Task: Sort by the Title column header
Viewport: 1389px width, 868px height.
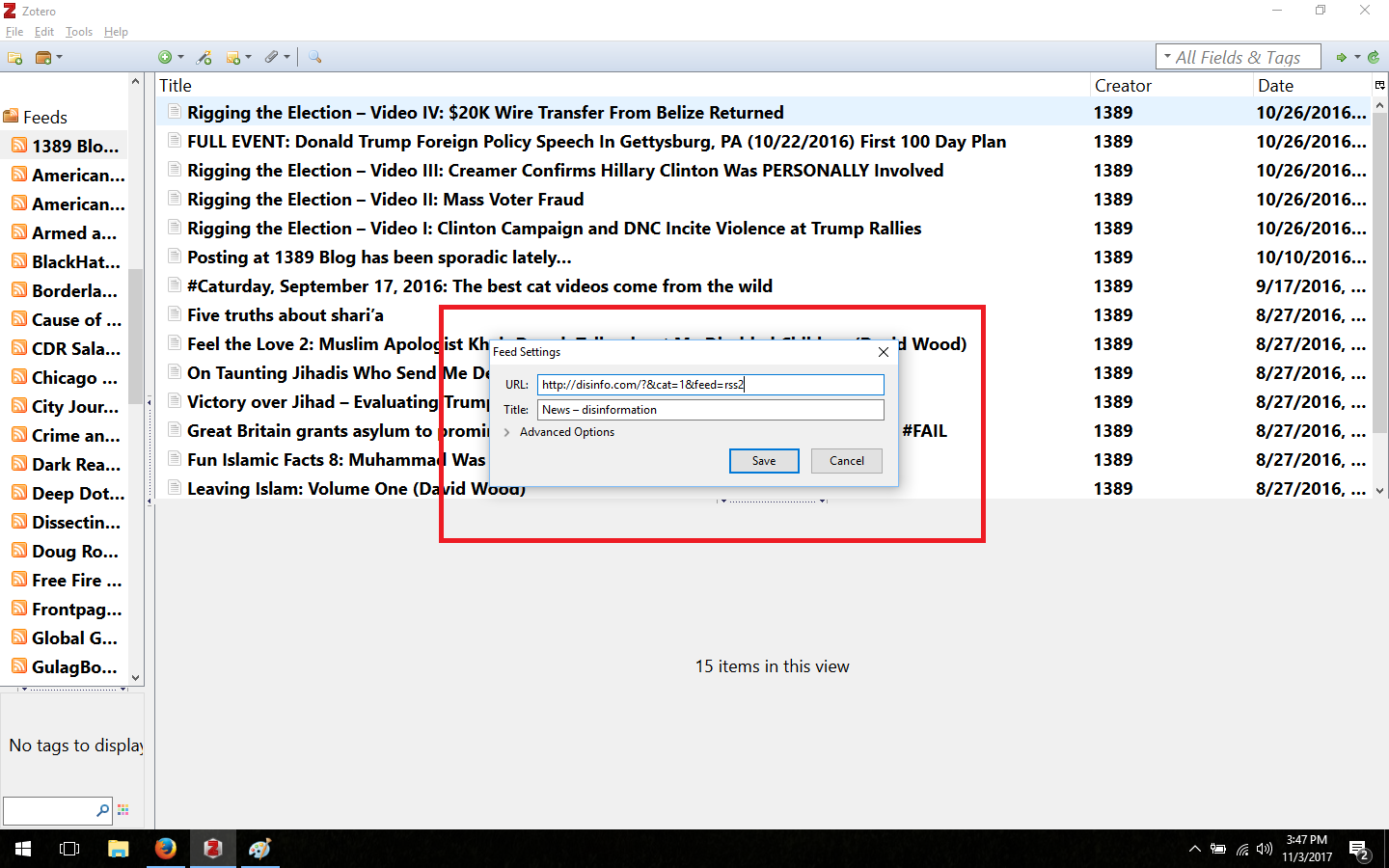Action: [622, 86]
